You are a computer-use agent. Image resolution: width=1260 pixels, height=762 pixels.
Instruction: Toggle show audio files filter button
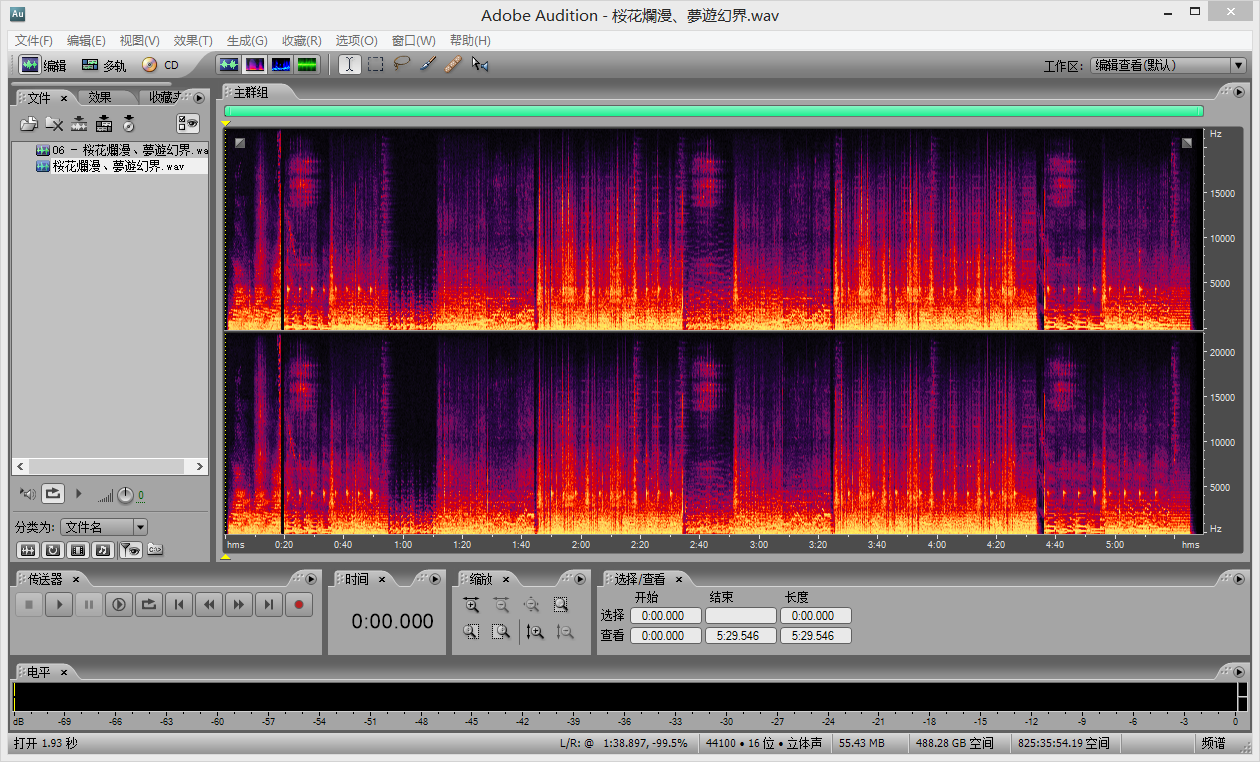(x=28, y=550)
